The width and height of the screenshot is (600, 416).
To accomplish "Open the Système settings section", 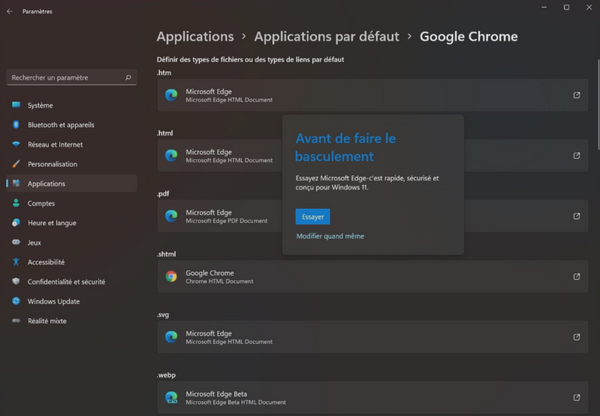I will [40, 106].
